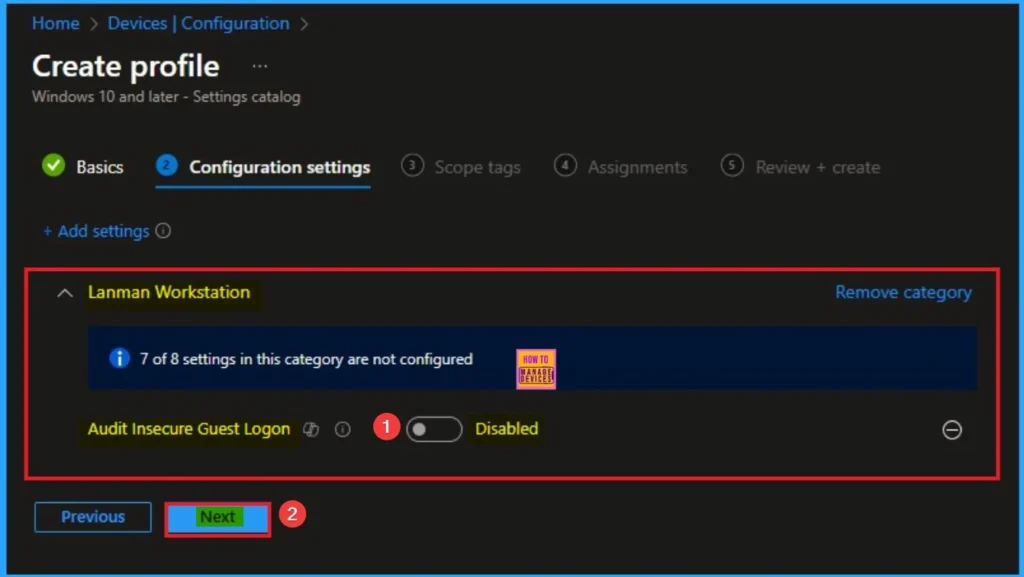Click Remove category for Lanman Workstation
This screenshot has height=577, width=1024.
903,292
